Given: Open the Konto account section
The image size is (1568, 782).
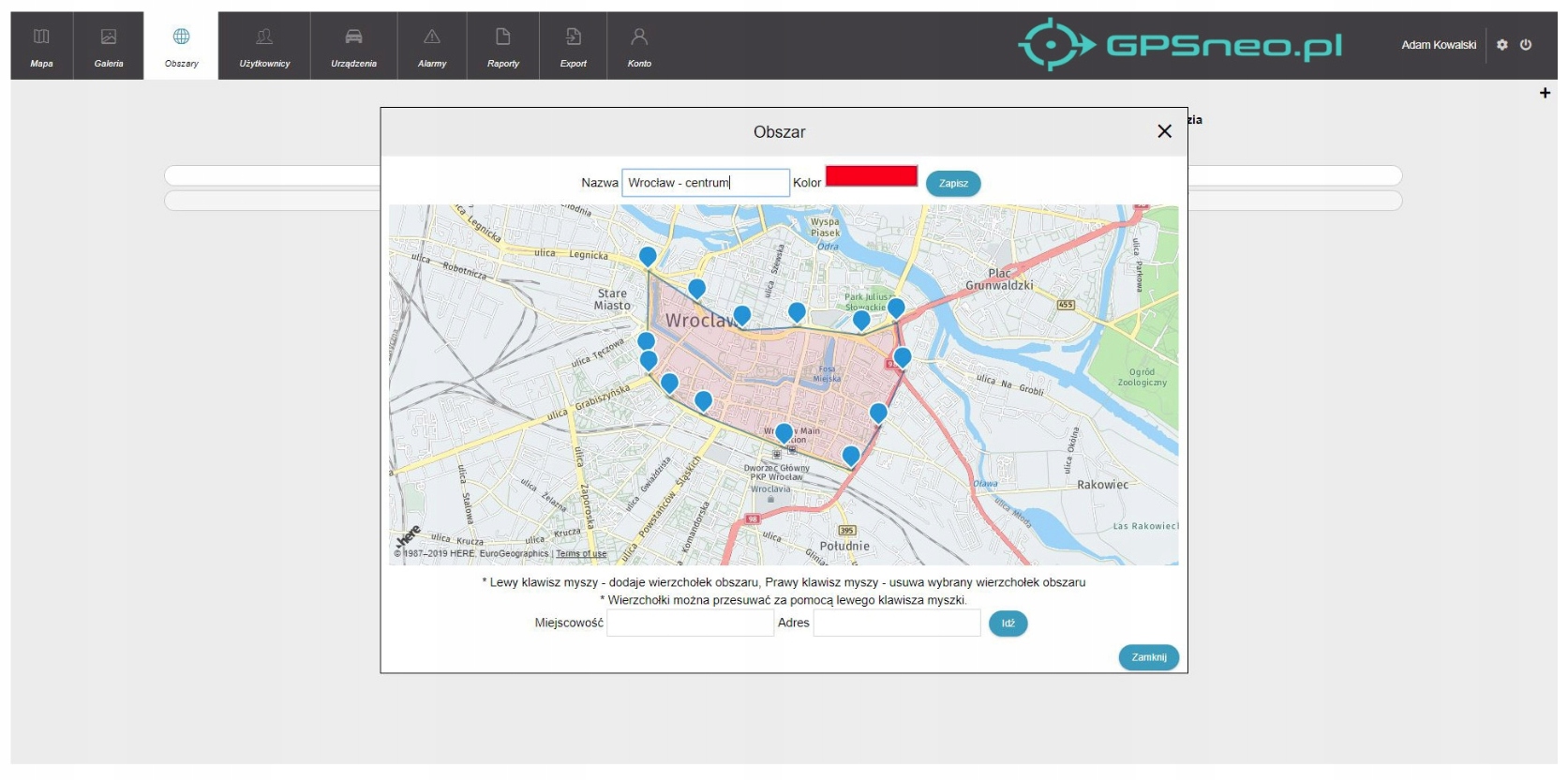Looking at the screenshot, I should pos(639,46).
